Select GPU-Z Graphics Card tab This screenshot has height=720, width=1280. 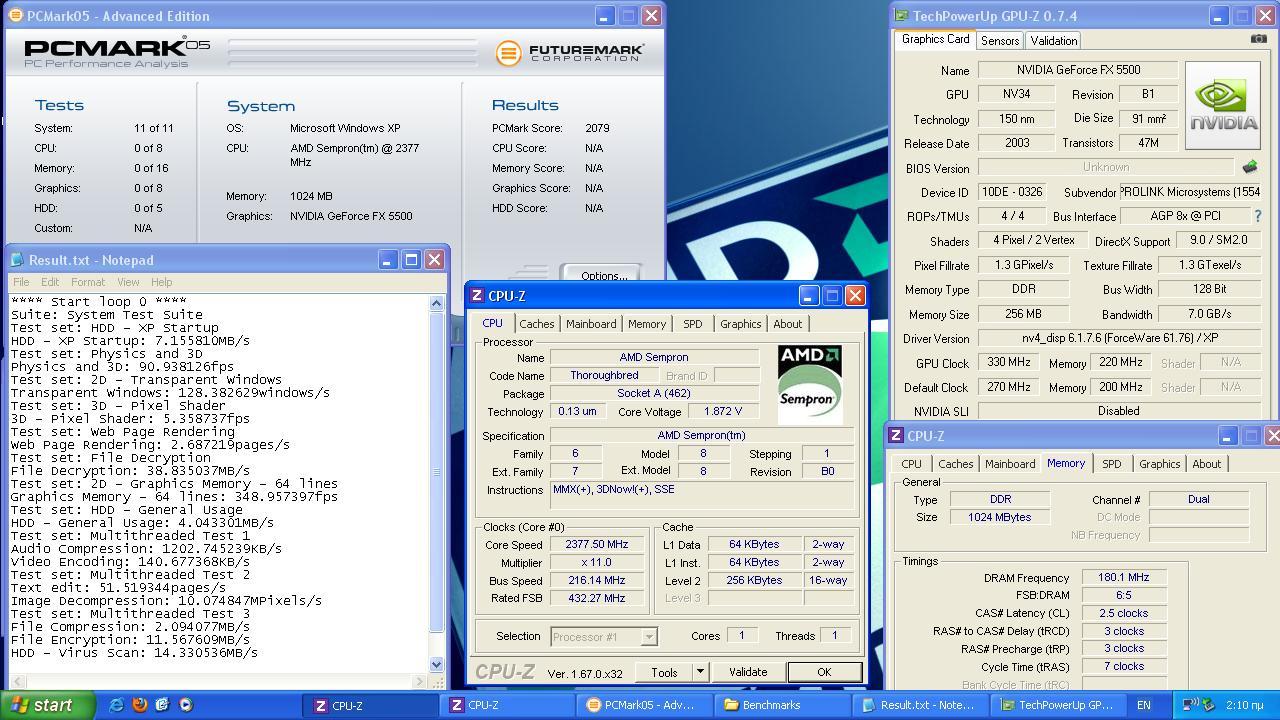935,39
